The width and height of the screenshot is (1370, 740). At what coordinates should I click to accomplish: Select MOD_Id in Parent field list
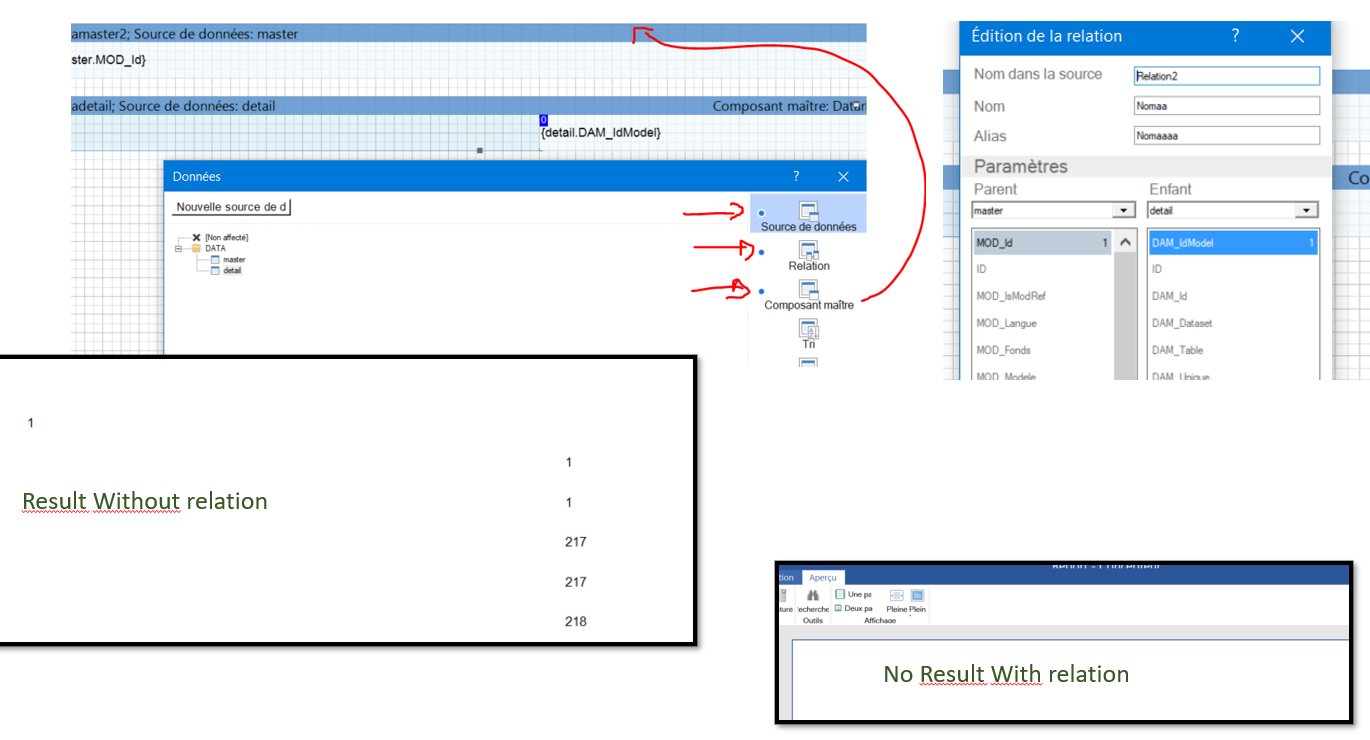tap(1042, 242)
